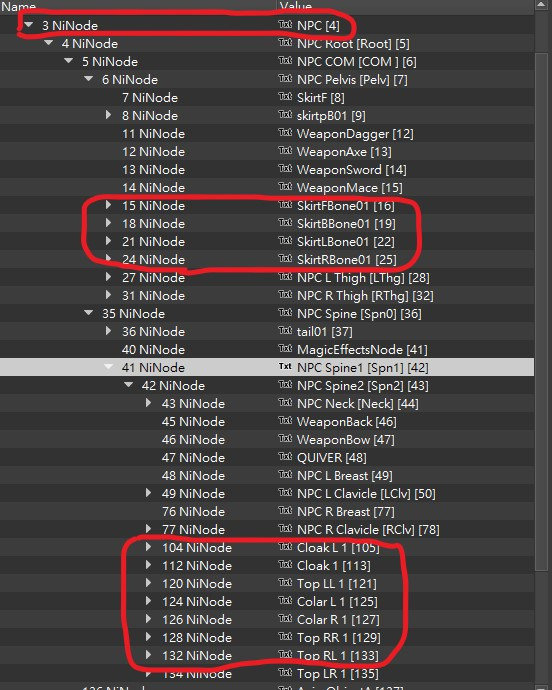Collapse the 6 NiNode Pelvis branch
The width and height of the screenshot is (552, 690).
(x=88, y=79)
